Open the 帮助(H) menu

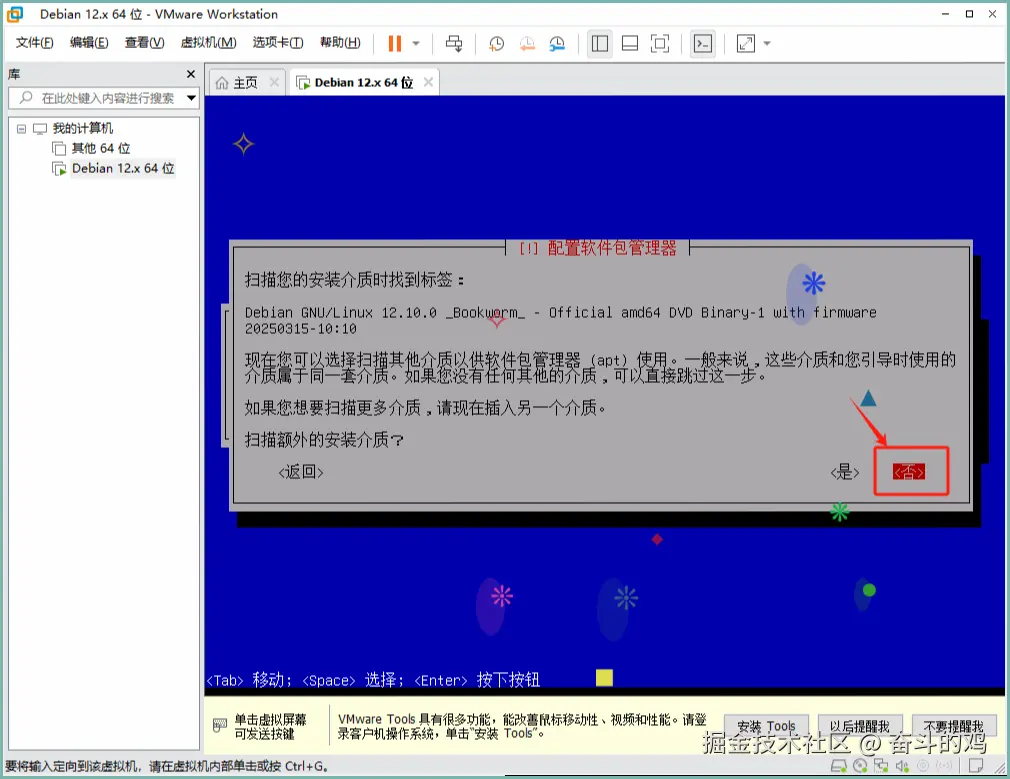[x=340, y=43]
